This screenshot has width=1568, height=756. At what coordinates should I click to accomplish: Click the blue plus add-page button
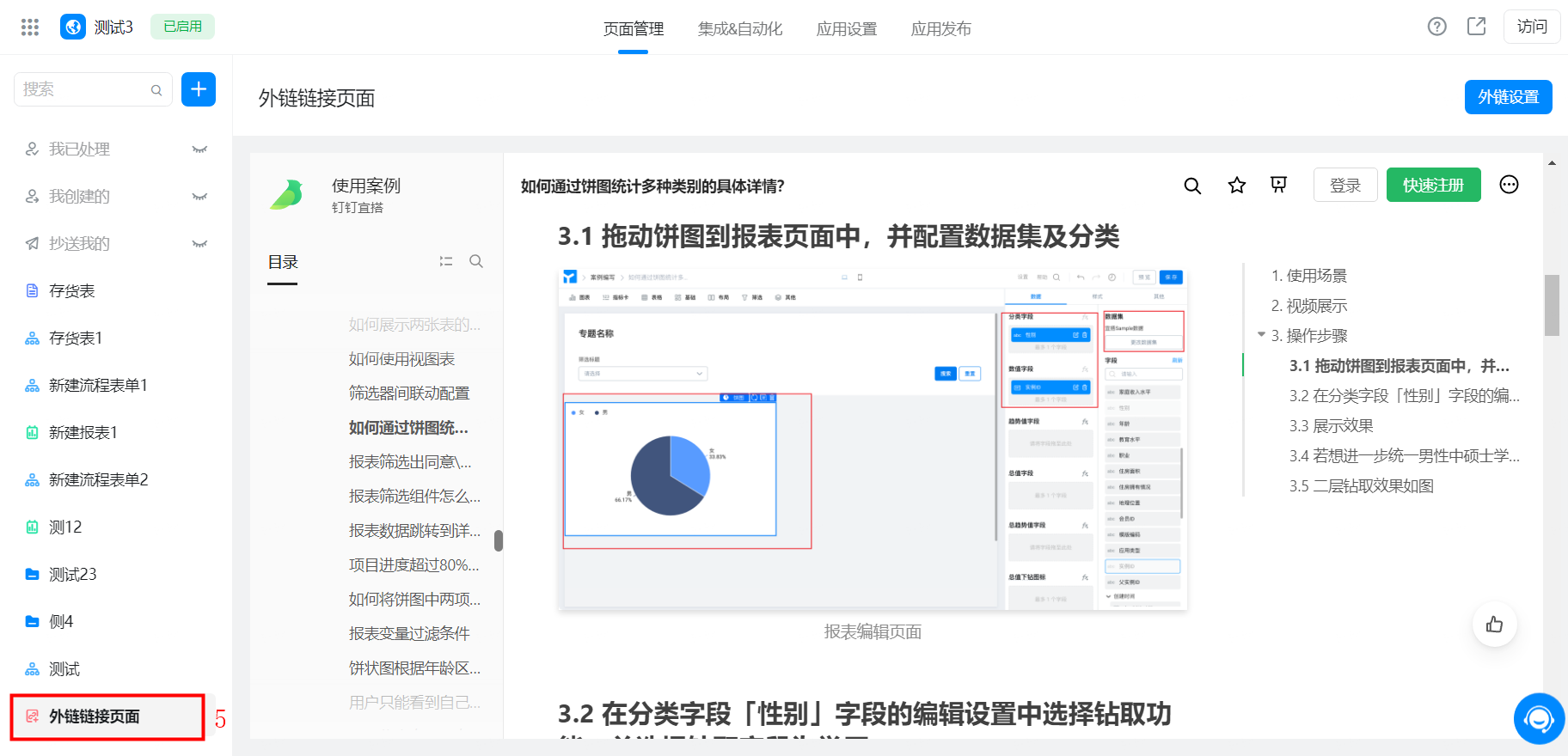point(199,89)
